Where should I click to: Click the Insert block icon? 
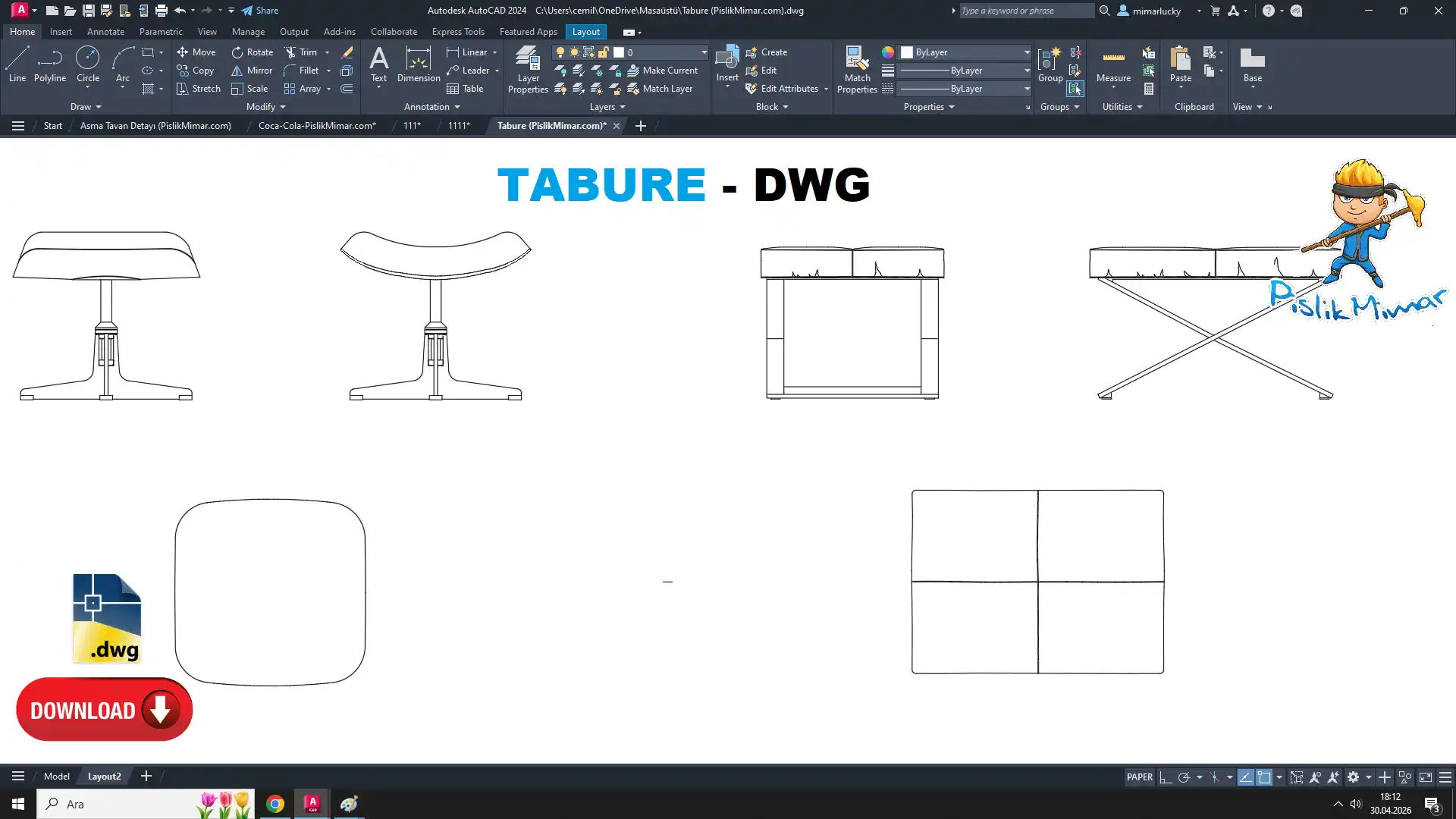(x=727, y=59)
